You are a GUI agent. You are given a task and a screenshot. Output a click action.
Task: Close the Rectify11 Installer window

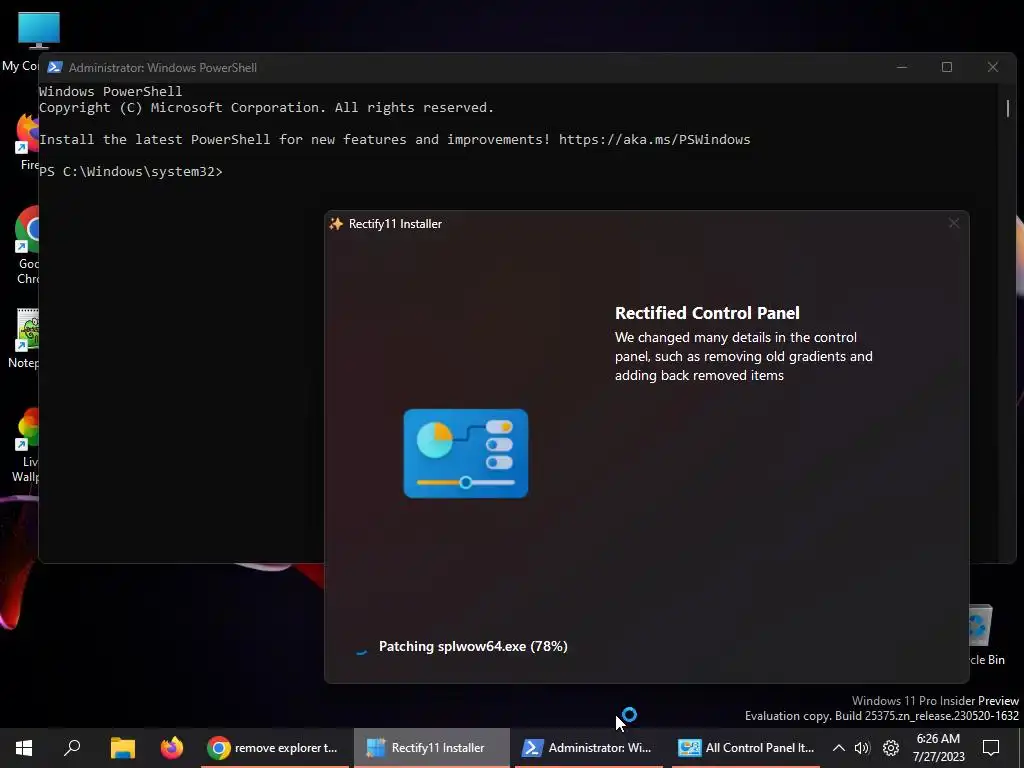(x=953, y=223)
